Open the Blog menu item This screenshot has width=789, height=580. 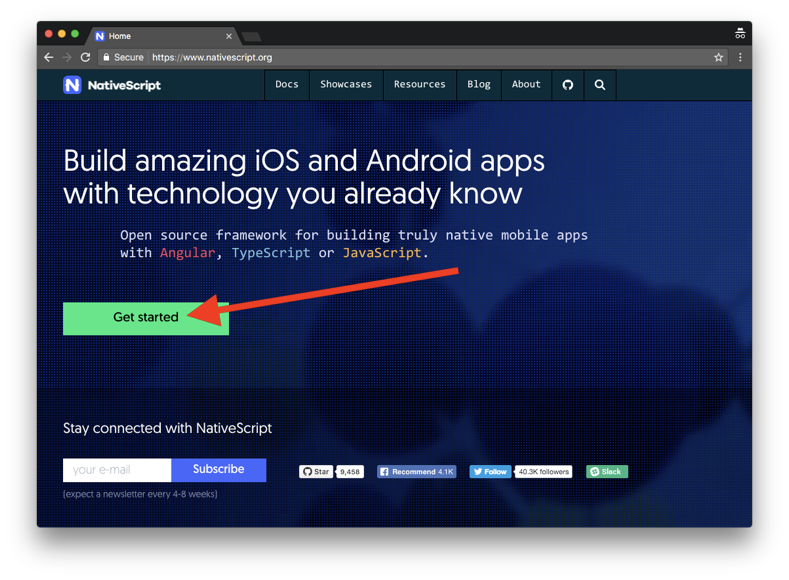coord(479,85)
